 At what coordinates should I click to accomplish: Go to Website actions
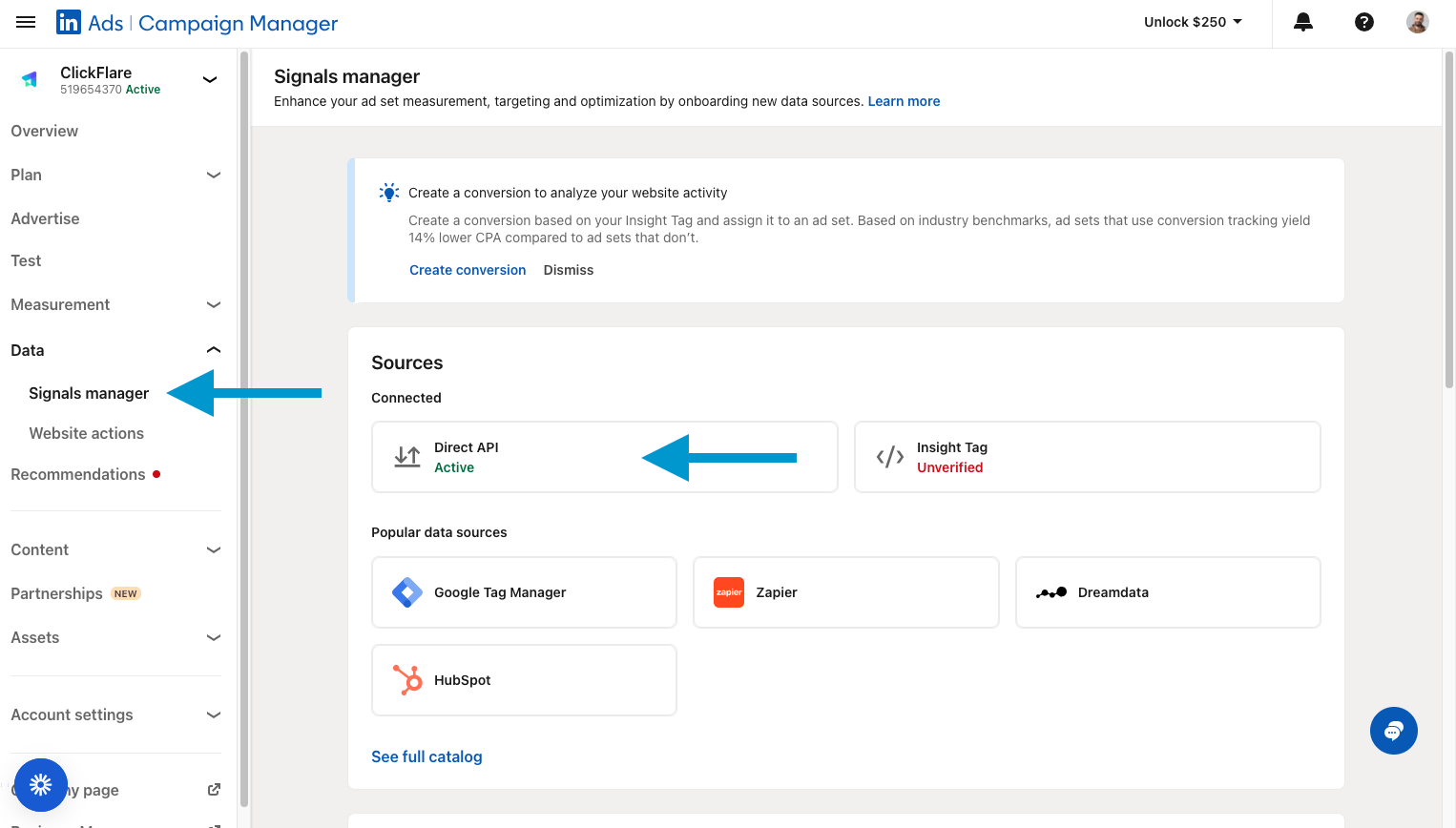coord(86,433)
